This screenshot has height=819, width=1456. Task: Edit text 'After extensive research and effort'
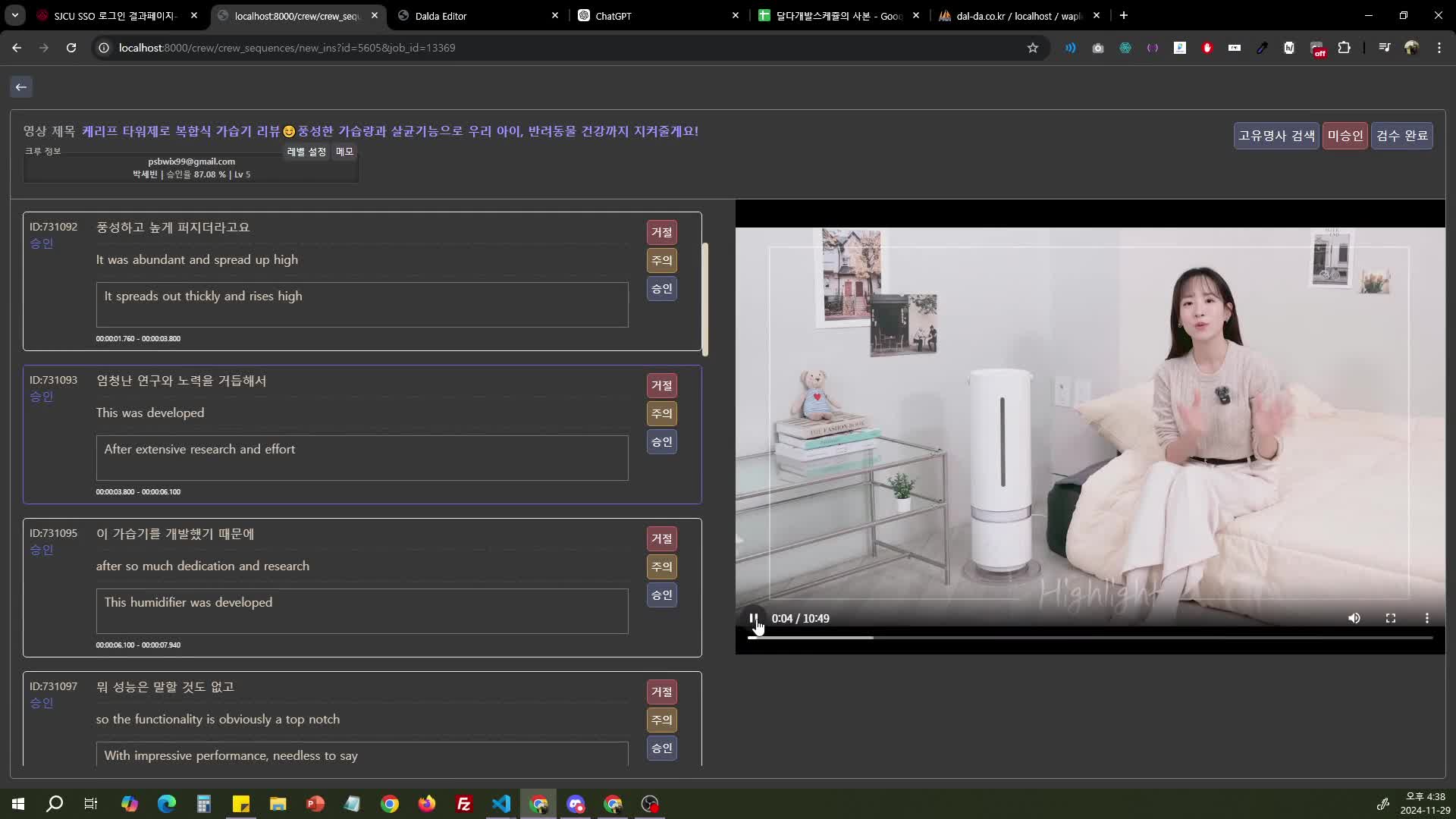tap(362, 458)
